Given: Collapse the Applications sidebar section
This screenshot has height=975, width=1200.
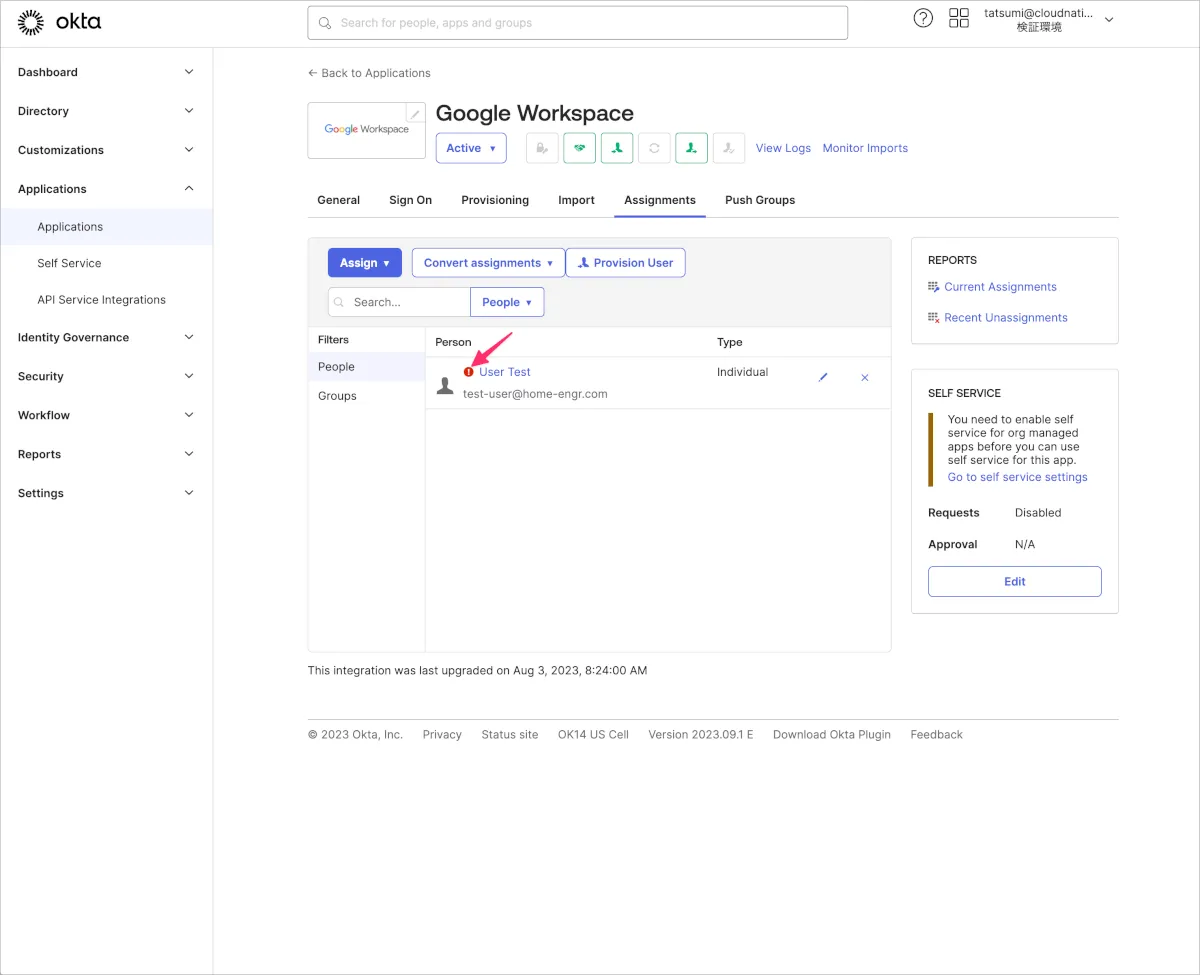Looking at the screenshot, I should 106,189.
